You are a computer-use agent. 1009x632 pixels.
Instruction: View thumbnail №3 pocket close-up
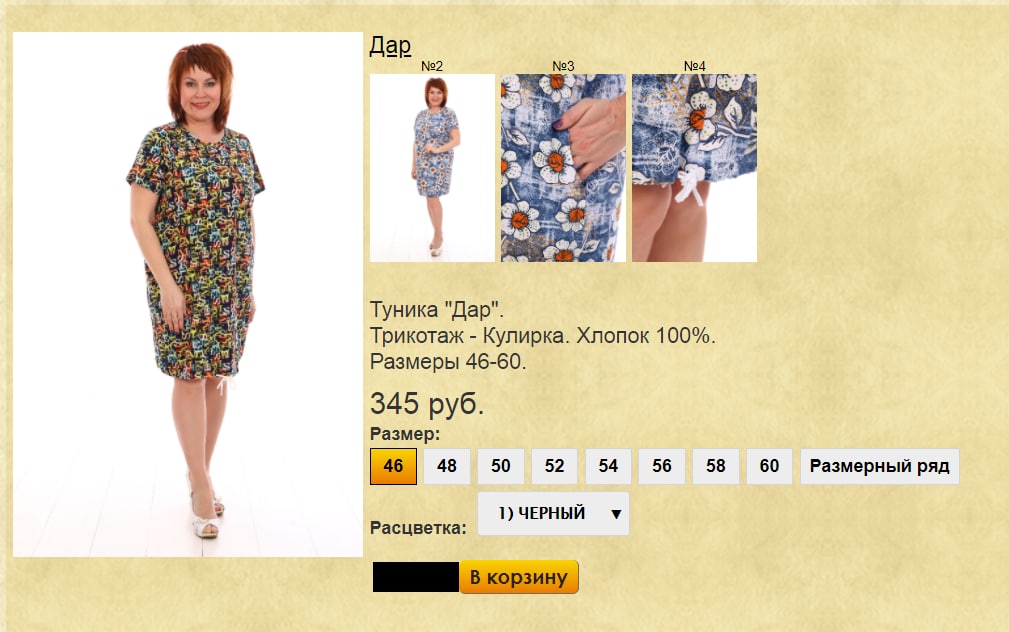click(x=563, y=167)
